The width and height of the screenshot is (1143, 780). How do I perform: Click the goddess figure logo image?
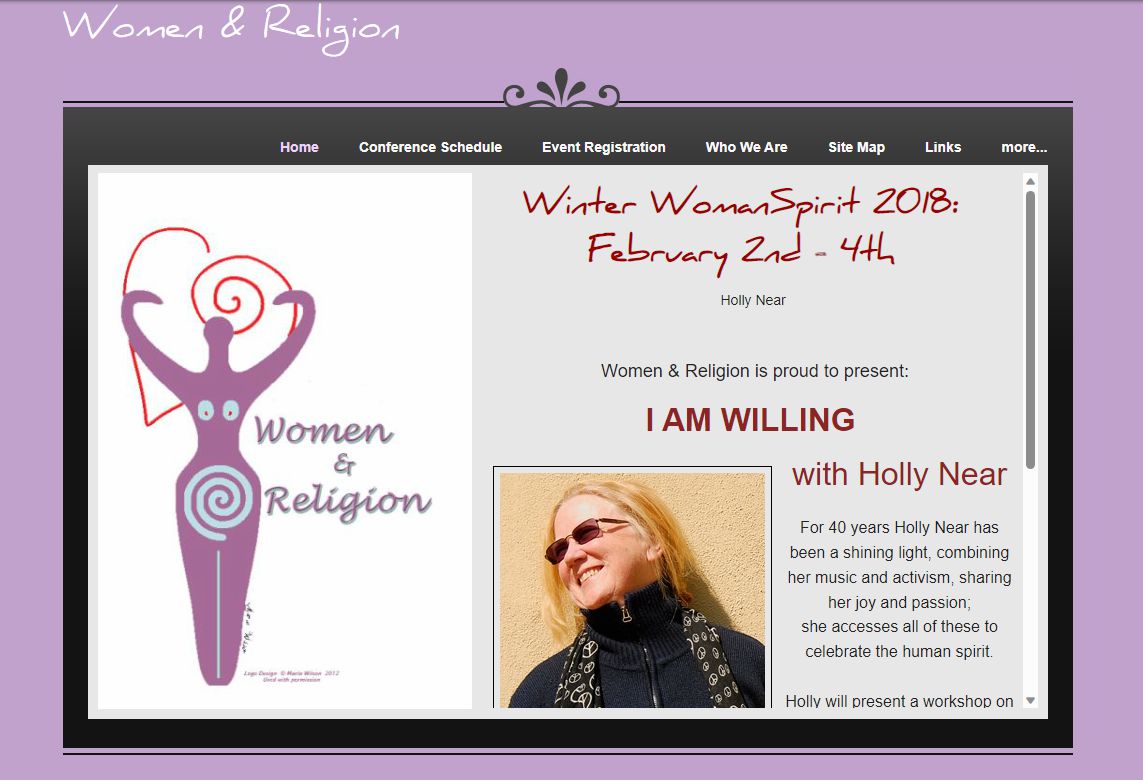[x=285, y=441]
